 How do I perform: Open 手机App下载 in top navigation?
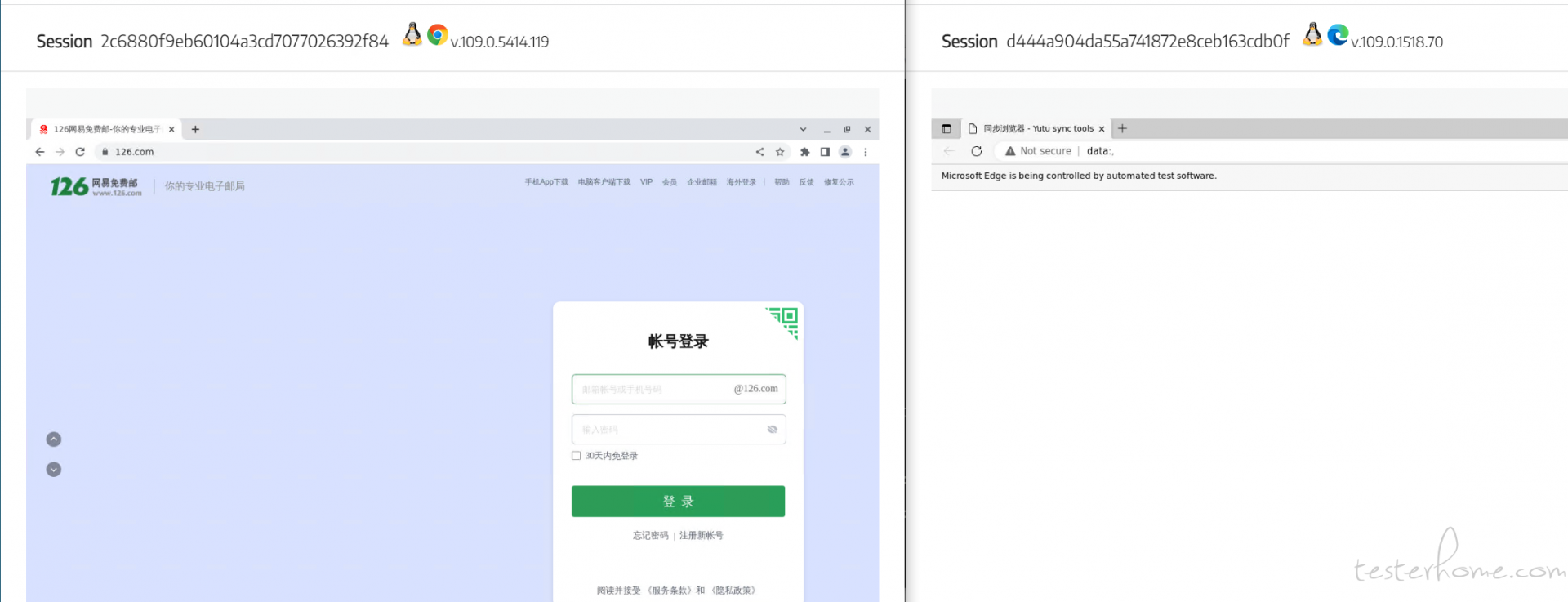click(x=546, y=182)
